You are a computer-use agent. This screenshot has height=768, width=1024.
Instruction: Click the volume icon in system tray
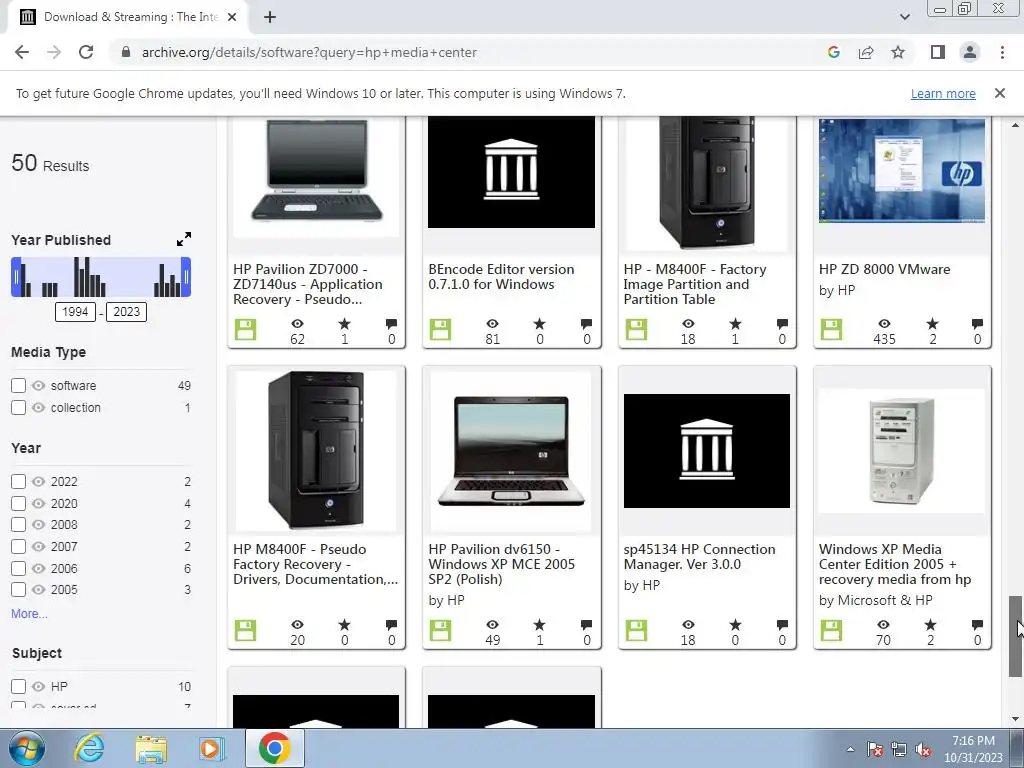click(x=923, y=750)
